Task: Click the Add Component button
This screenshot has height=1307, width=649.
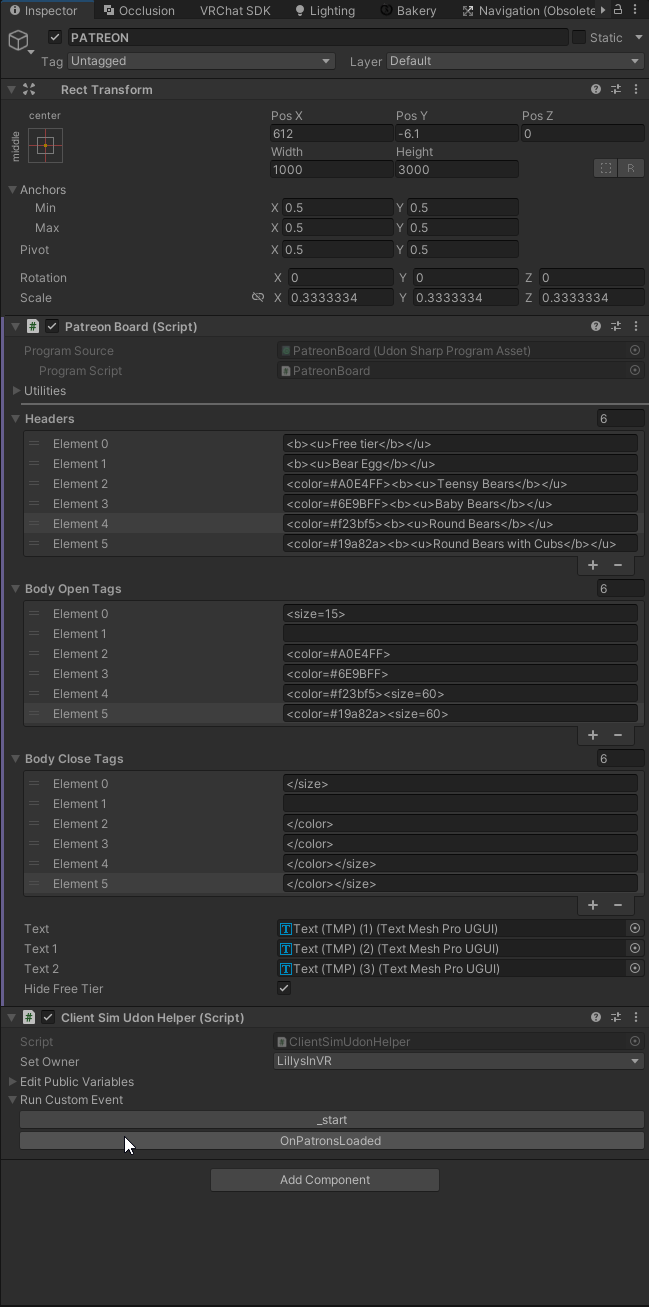Action: tap(324, 1180)
